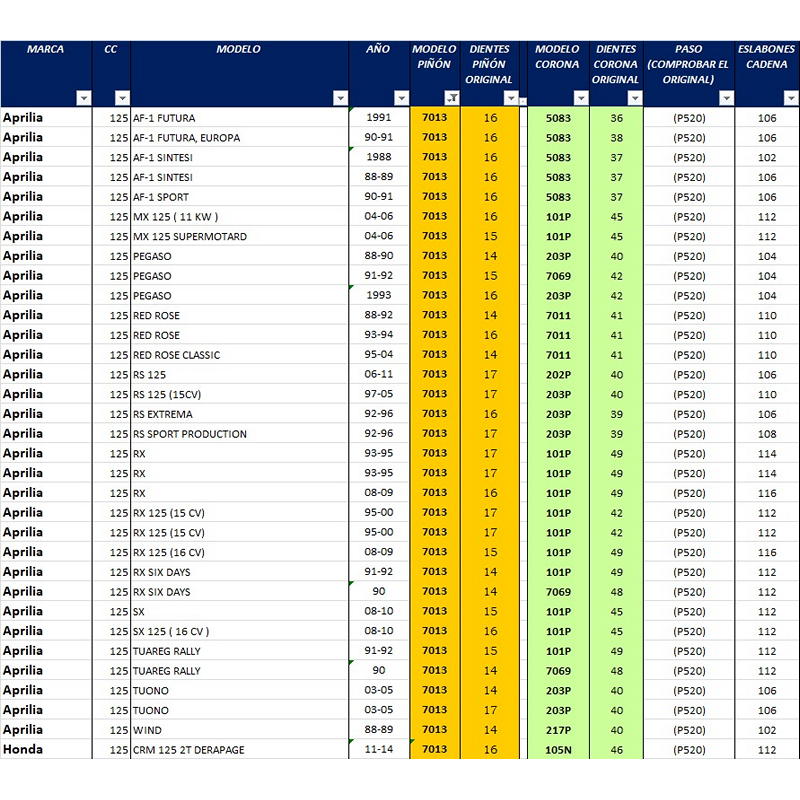Screen dimensions: 800x800
Task: Select the crown teeth cell 36
Action: point(616,118)
